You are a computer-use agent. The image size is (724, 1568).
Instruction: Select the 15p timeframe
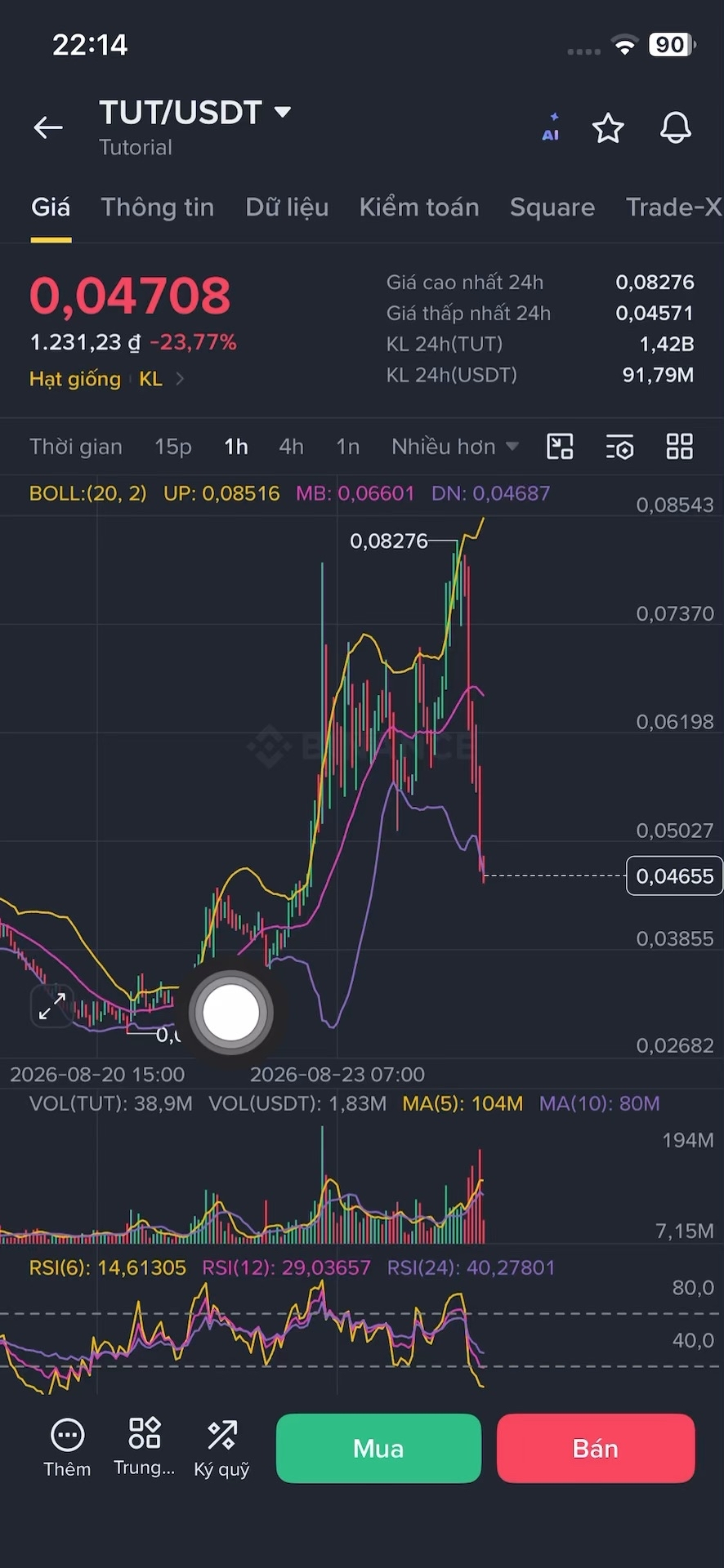point(173,447)
